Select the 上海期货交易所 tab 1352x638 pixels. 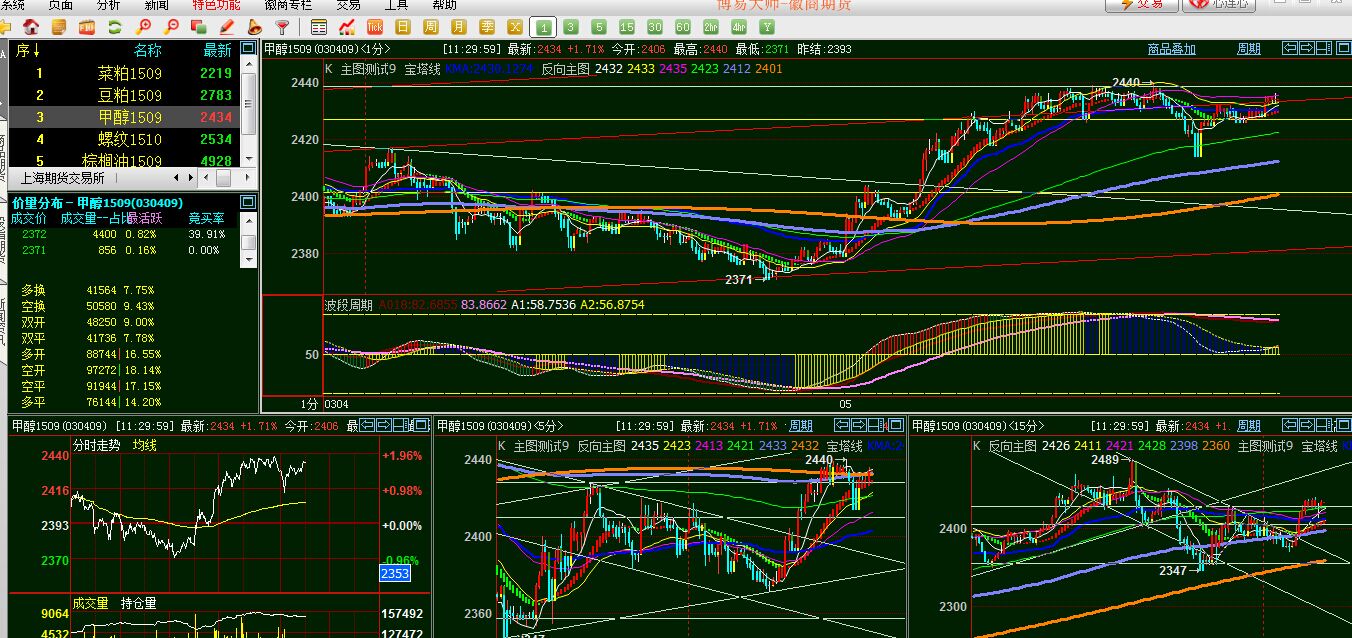(x=63, y=177)
